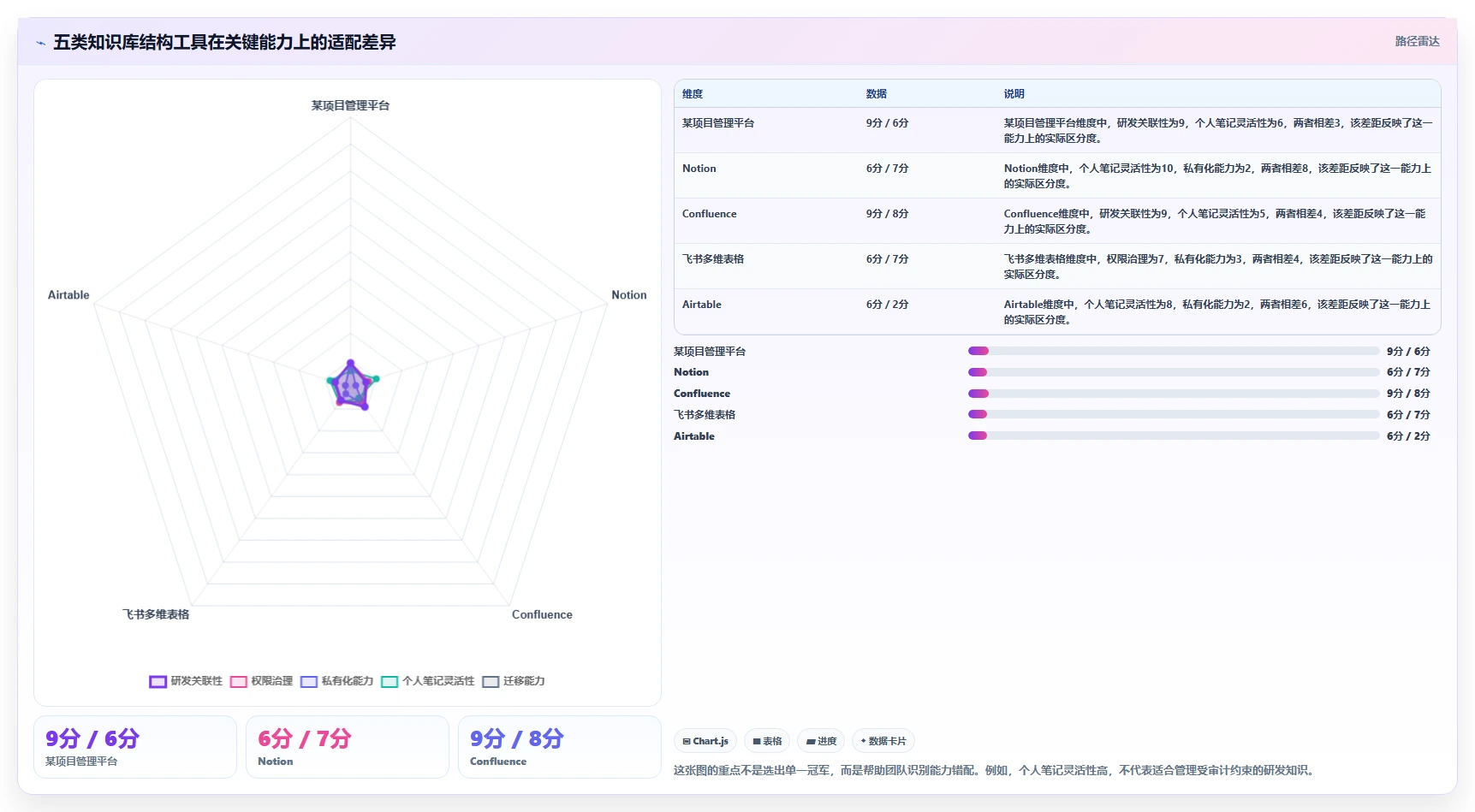Toggle the 迁移能力 legend series
This screenshot has height=812, width=1475.
pos(514,681)
